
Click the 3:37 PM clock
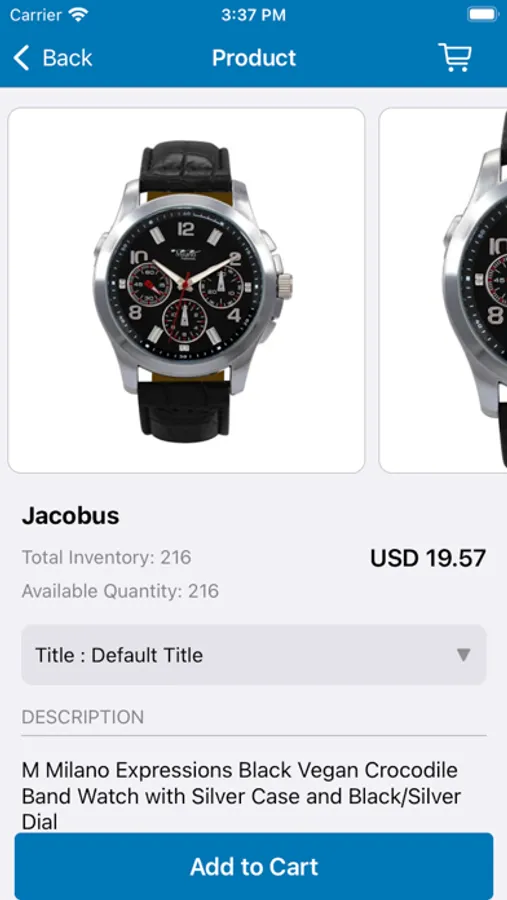coord(253,15)
